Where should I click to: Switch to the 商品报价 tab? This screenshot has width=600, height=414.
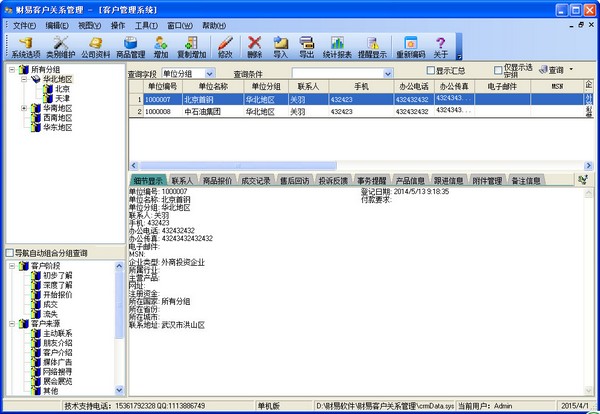pyautogui.click(x=217, y=180)
